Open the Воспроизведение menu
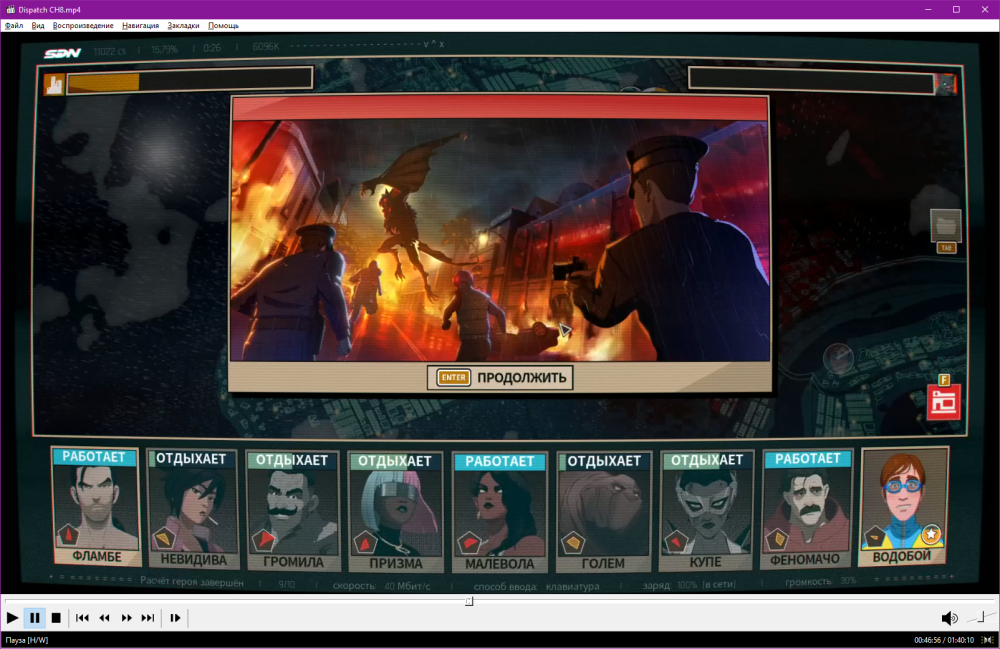 [82, 25]
